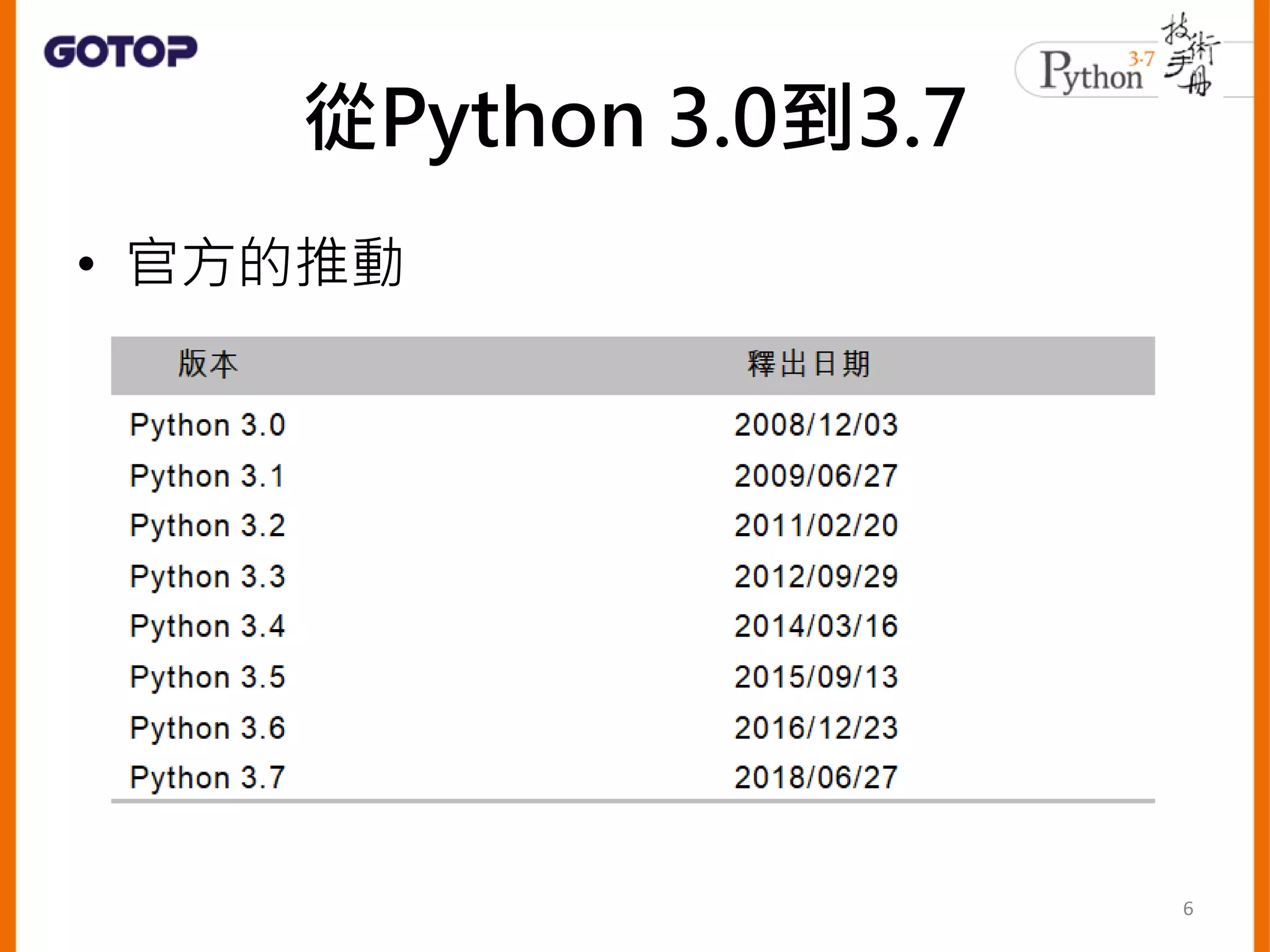Click the 釋出日期 column header
The height and width of the screenshot is (952, 1270).
coord(809,364)
